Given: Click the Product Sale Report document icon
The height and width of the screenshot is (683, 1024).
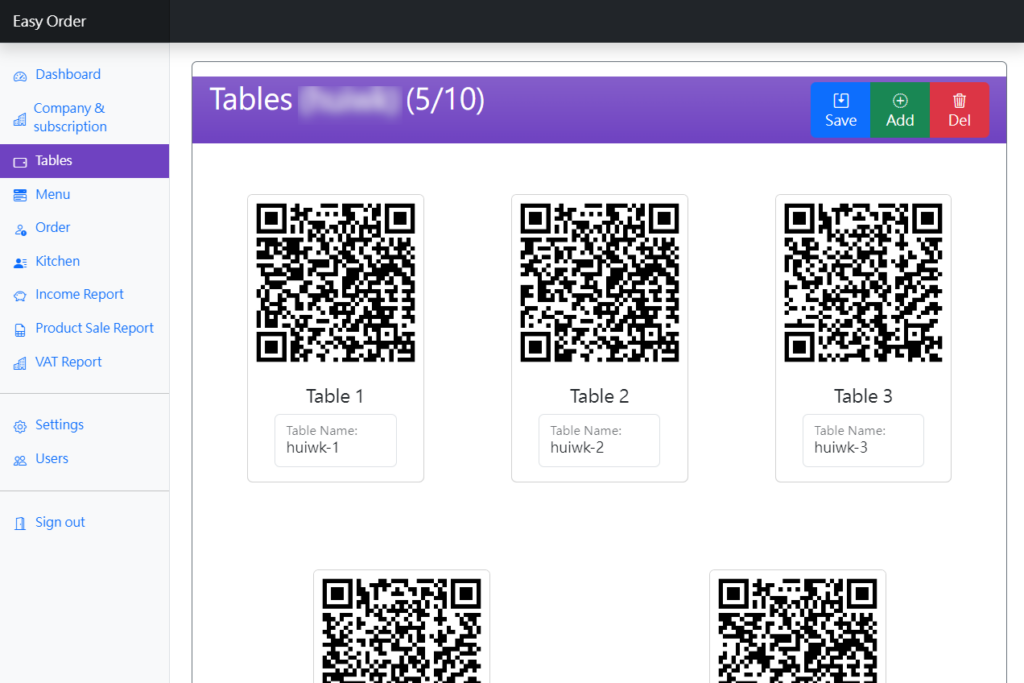Looking at the screenshot, I should pos(20,330).
